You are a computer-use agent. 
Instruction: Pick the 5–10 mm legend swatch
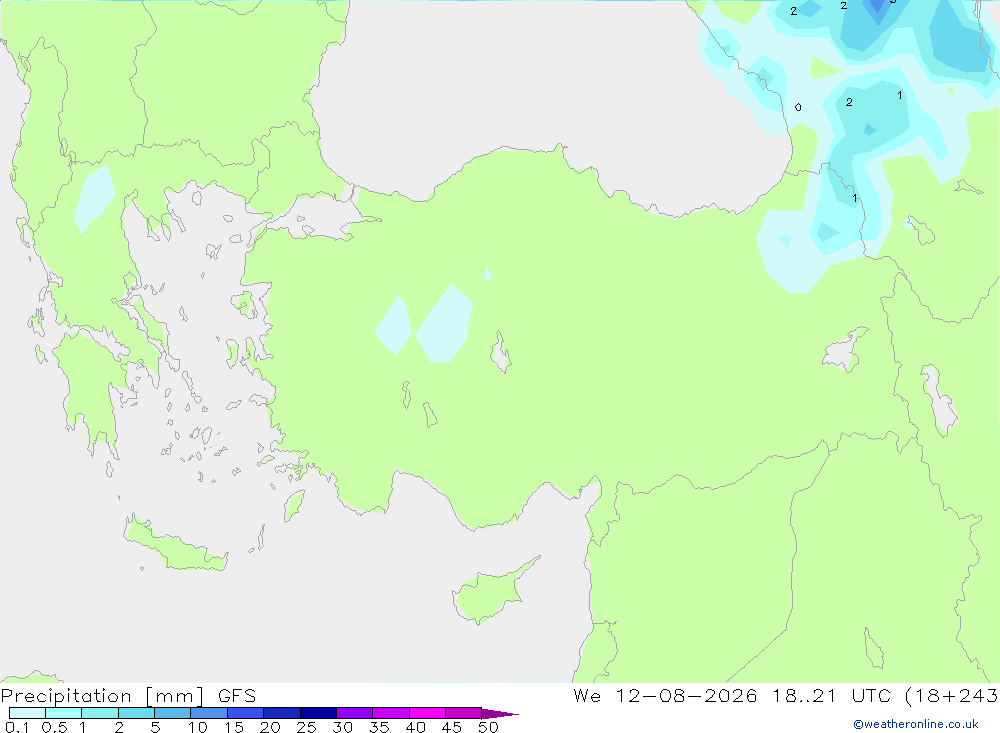[x=172, y=713]
